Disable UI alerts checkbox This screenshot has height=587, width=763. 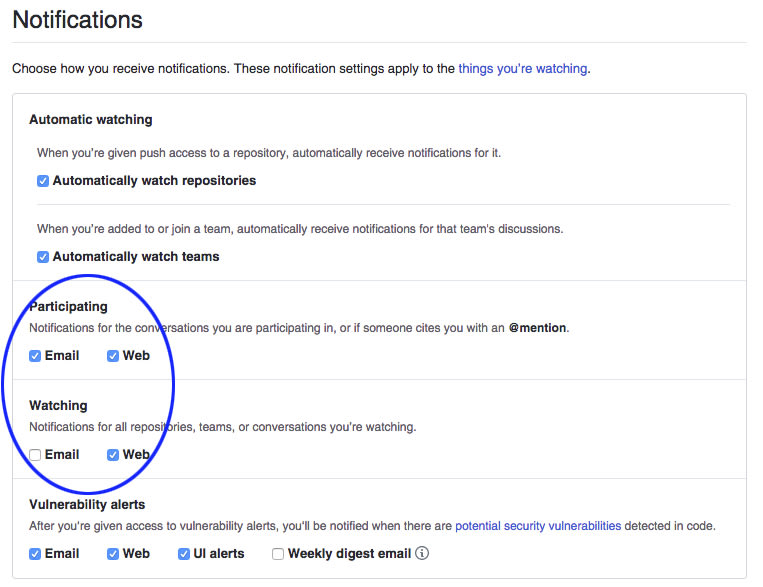pos(183,554)
